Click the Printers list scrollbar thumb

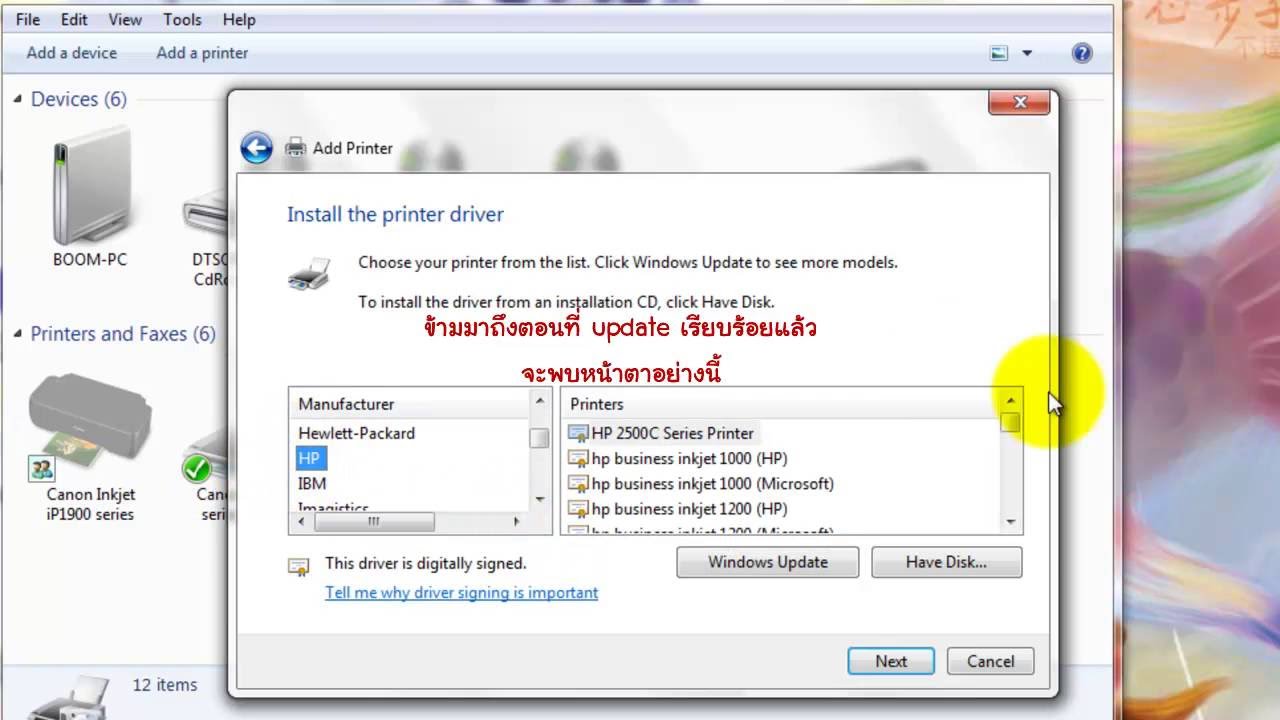[1011, 423]
